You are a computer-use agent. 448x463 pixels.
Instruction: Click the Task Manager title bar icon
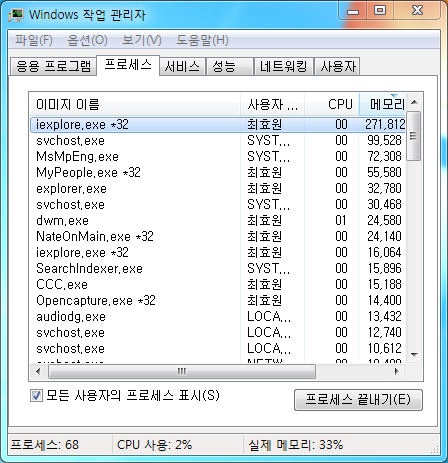pos(16,15)
